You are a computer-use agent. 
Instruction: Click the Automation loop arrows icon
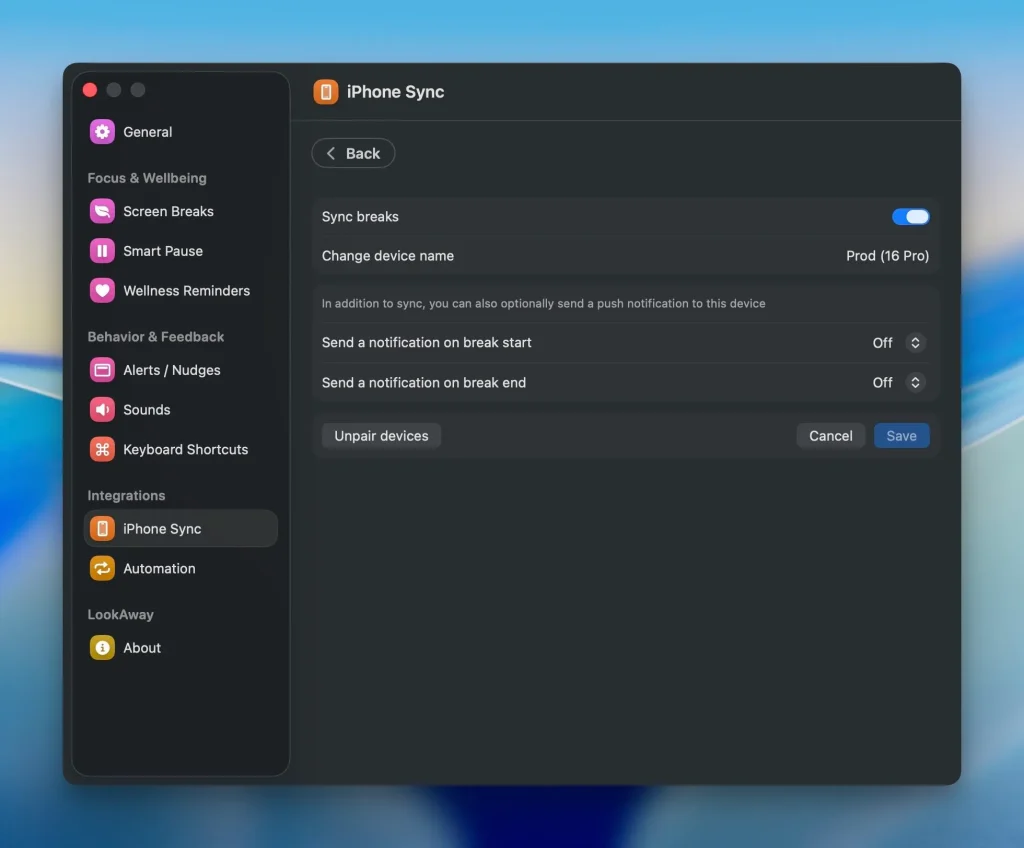[x=102, y=569]
